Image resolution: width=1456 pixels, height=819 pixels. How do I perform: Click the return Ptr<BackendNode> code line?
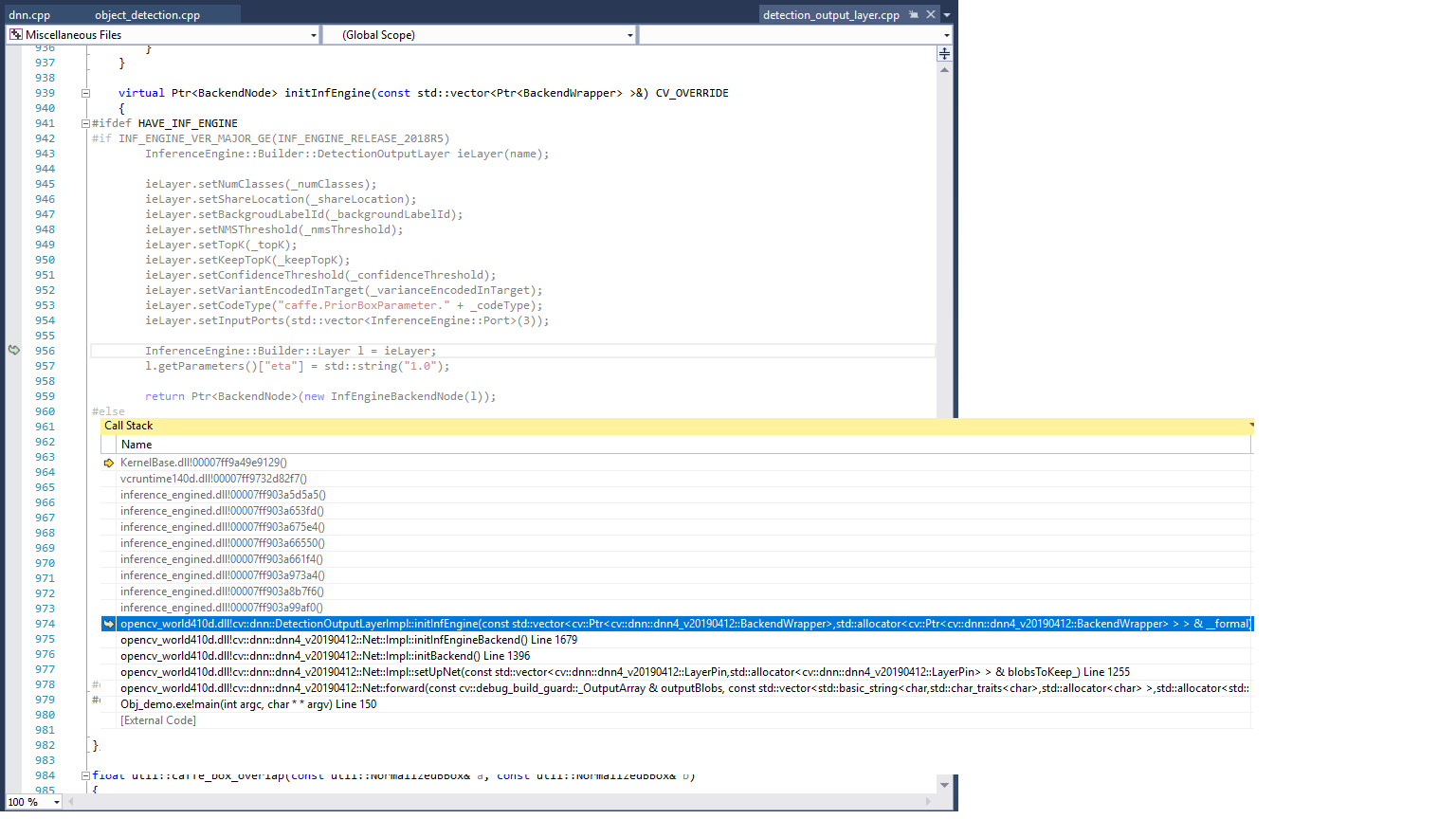tap(320, 396)
